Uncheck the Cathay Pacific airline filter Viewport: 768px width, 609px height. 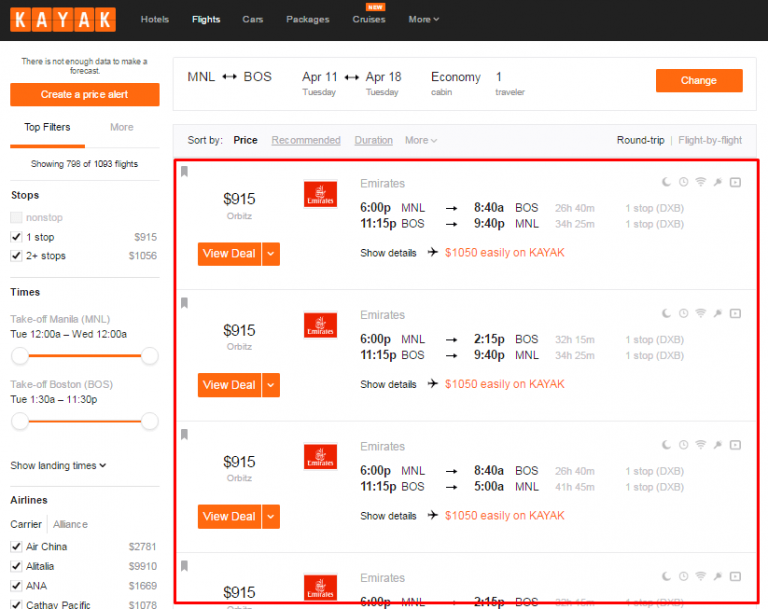click(16, 605)
